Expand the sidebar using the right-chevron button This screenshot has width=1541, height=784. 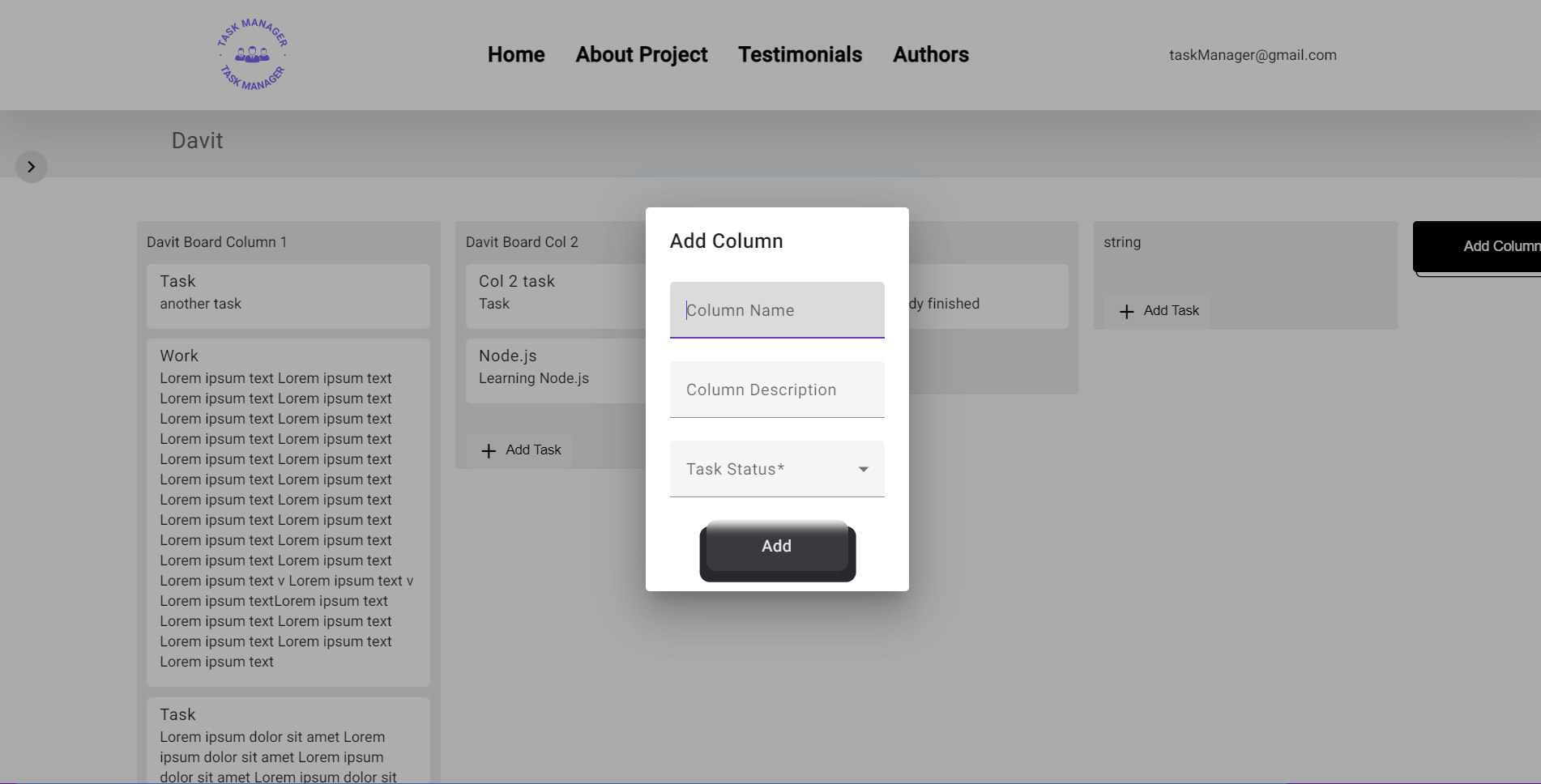tap(32, 167)
